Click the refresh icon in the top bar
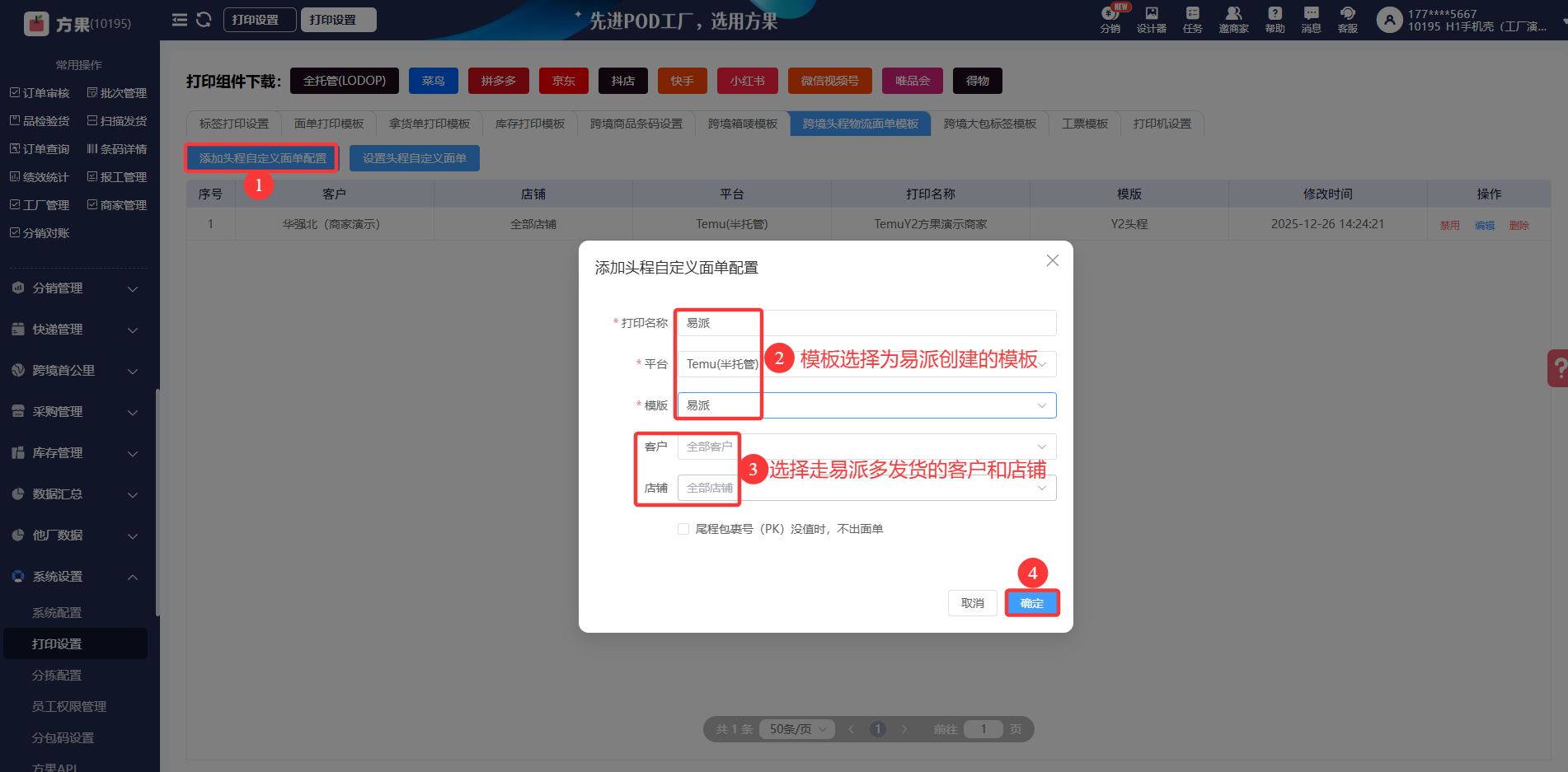 [x=204, y=20]
